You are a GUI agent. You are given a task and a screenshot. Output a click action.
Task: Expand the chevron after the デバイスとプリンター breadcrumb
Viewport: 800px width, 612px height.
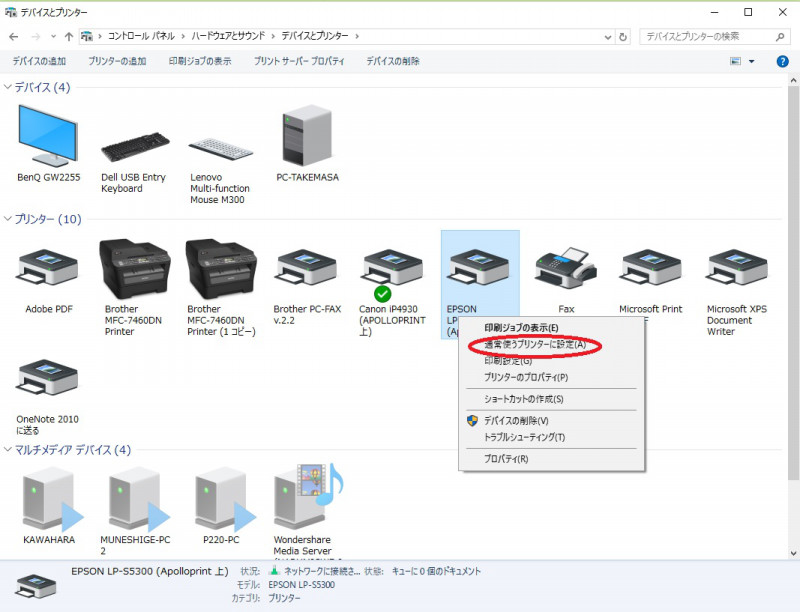357,36
